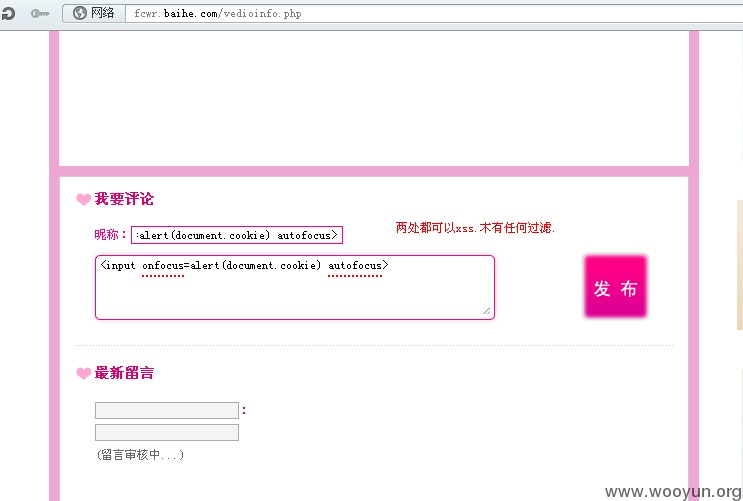Click the first grey input under 最新留言
Viewport: 743px width, 501px height.
tap(167, 410)
